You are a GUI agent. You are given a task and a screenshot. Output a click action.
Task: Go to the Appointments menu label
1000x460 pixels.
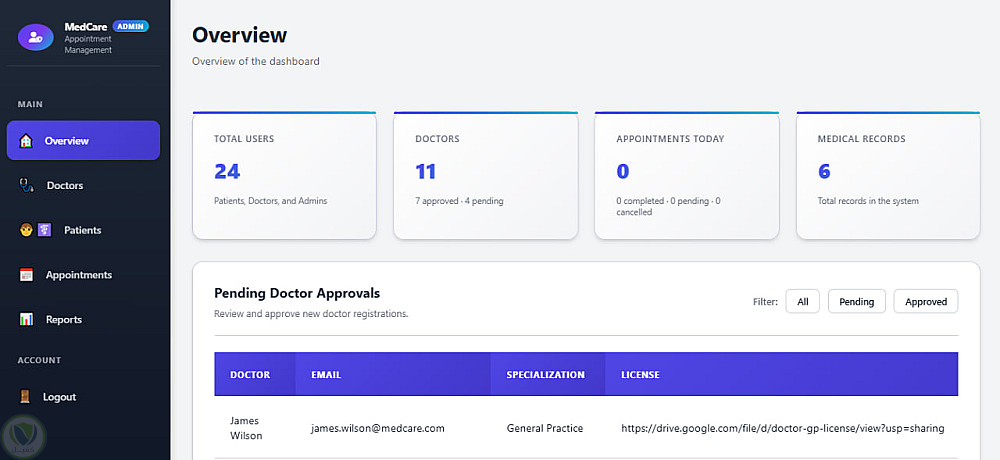tap(79, 275)
